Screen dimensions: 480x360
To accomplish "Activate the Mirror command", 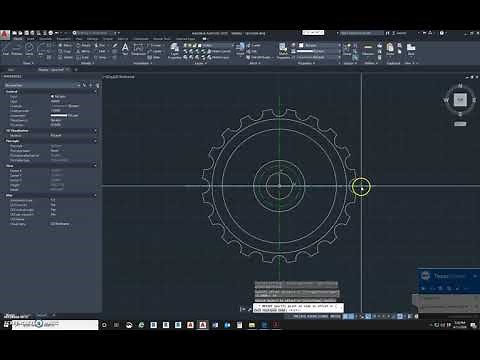I will [x=83, y=51].
